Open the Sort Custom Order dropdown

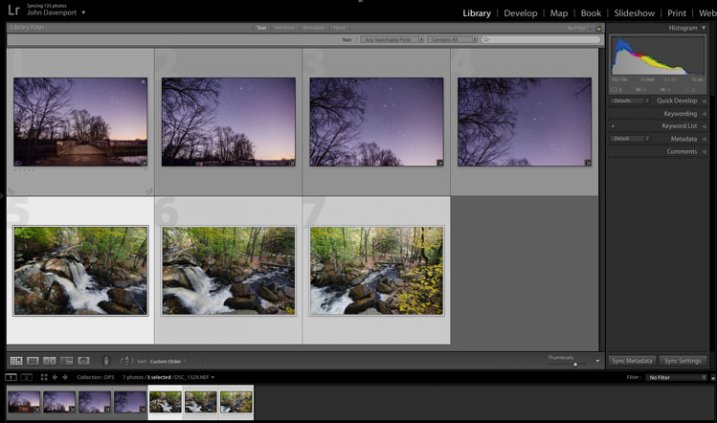[x=168, y=361]
